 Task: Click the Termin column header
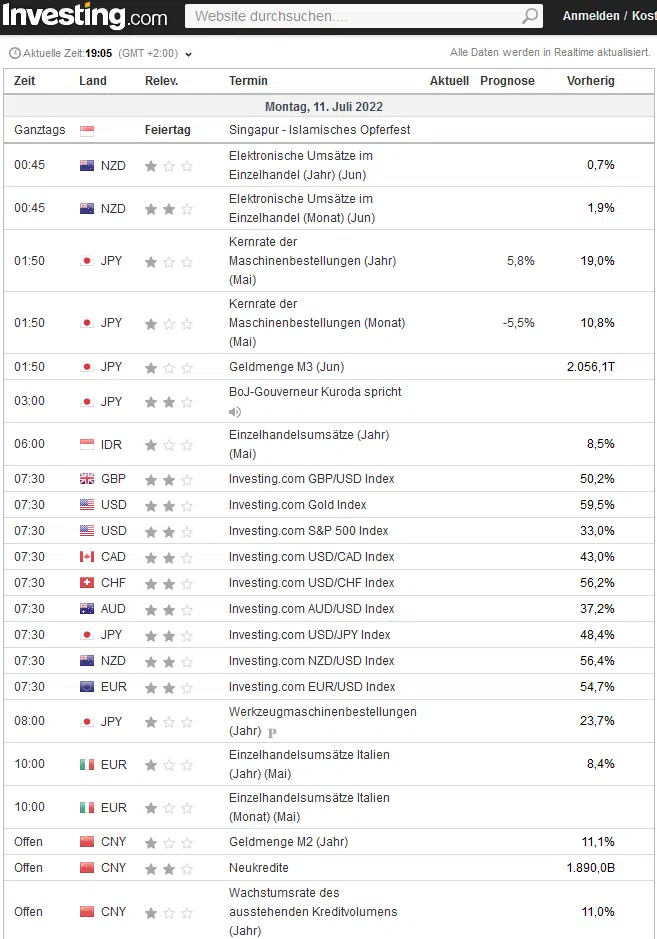[x=248, y=81]
